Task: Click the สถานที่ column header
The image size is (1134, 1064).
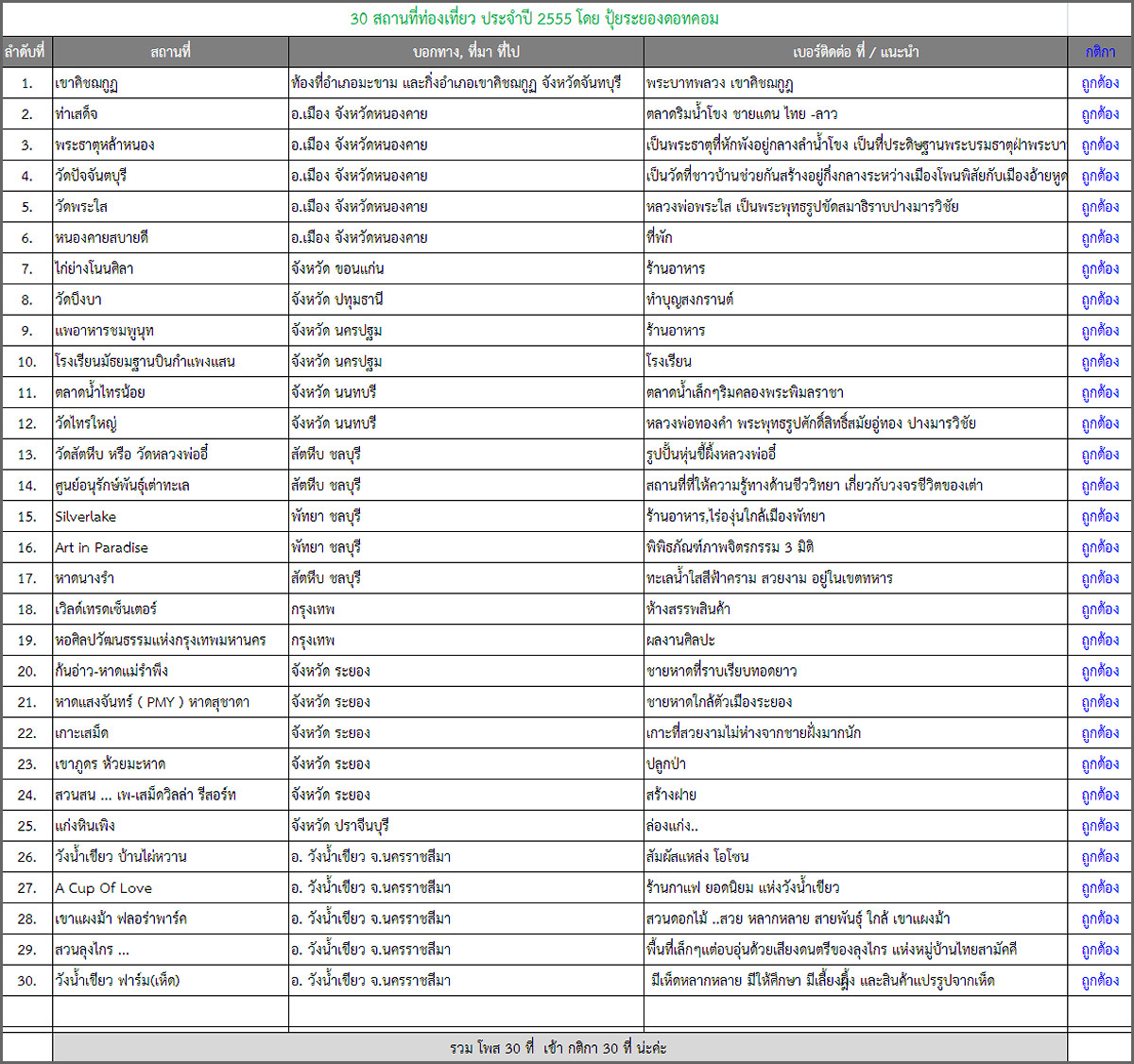Action: coord(170,52)
